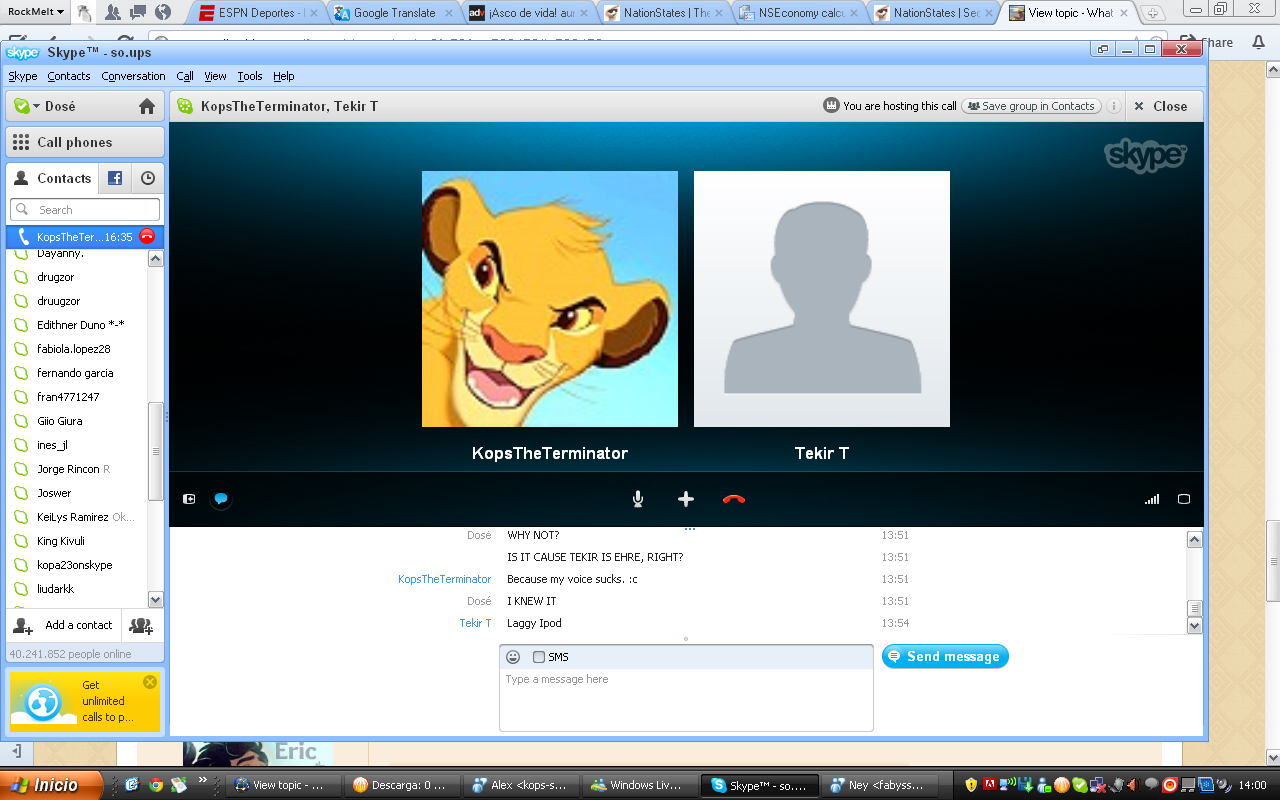Click the plus icon to add participants
1280x800 pixels.
click(686, 499)
